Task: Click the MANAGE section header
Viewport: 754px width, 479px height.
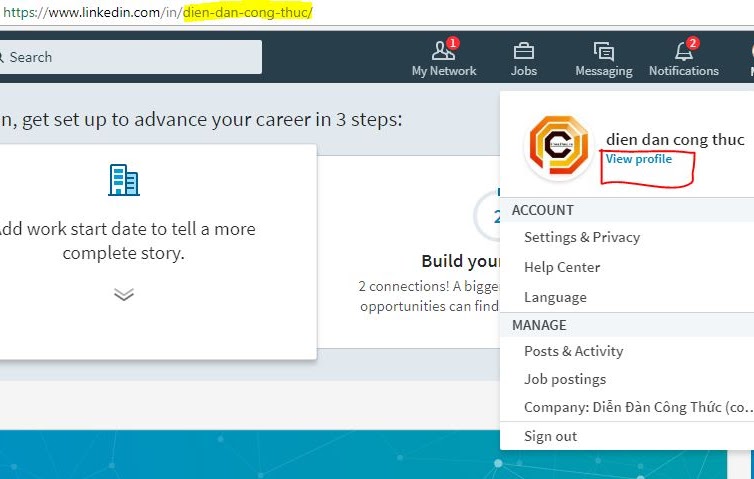Action: click(539, 325)
